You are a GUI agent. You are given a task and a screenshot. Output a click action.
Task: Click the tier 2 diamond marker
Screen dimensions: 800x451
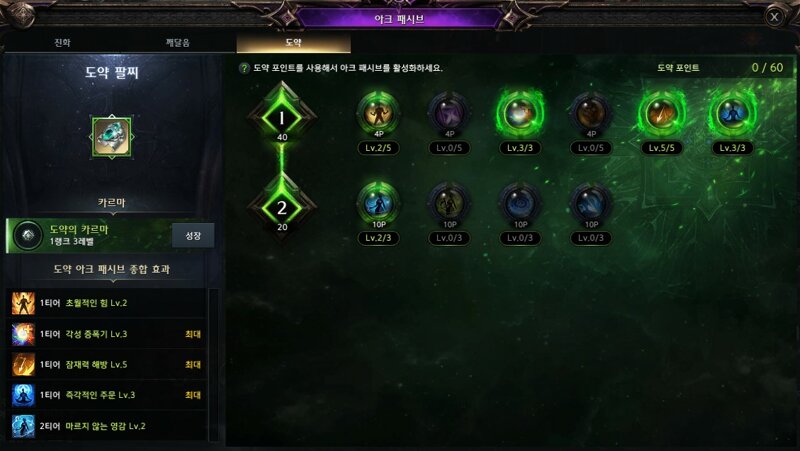pyautogui.click(x=282, y=207)
